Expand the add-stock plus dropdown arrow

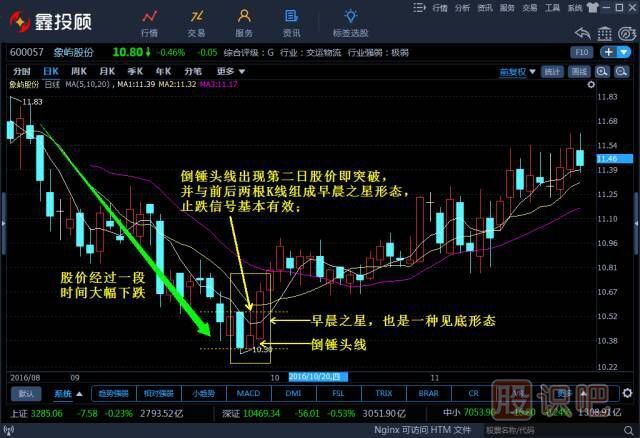pyautogui.click(x=623, y=52)
